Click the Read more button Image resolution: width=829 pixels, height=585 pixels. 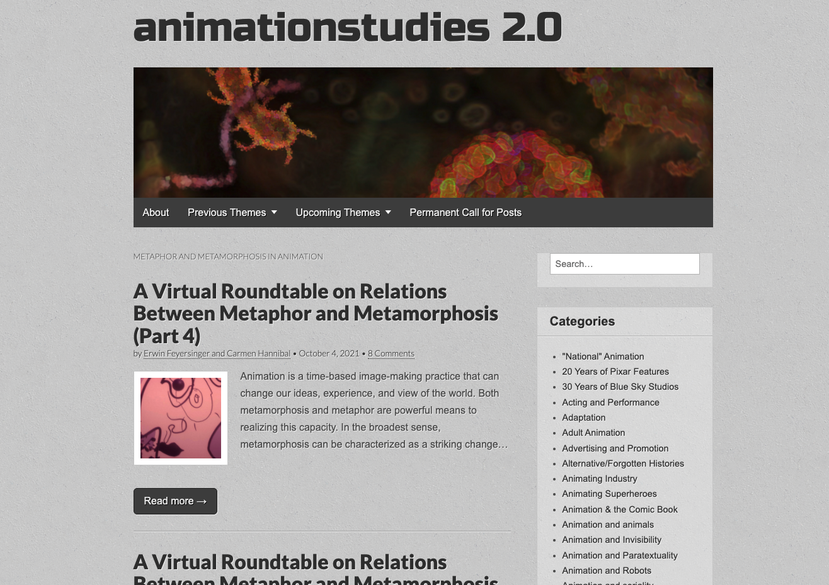(175, 501)
